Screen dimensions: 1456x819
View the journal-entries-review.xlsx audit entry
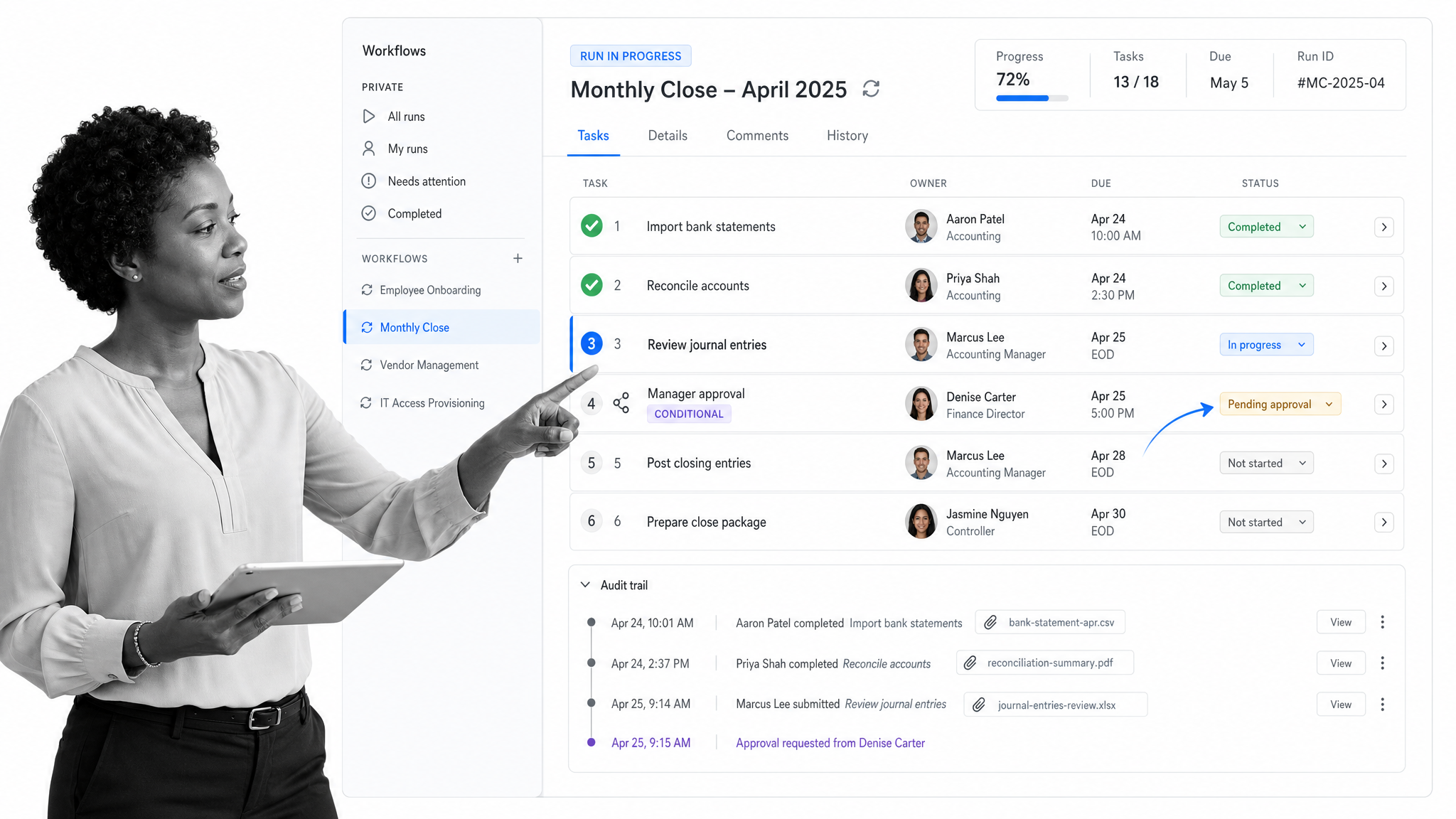click(1341, 705)
